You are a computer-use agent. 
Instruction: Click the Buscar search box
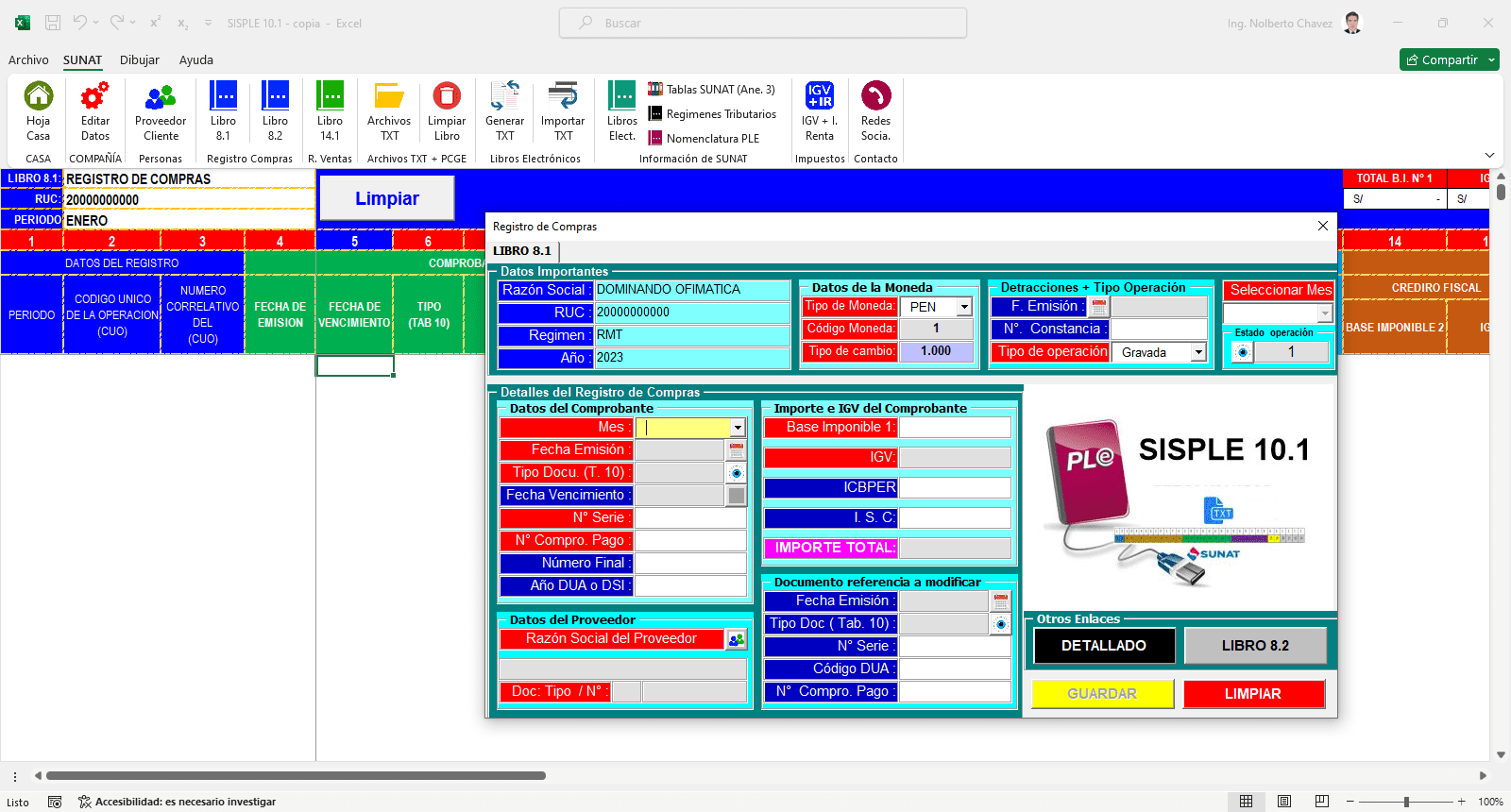pyautogui.click(x=763, y=23)
